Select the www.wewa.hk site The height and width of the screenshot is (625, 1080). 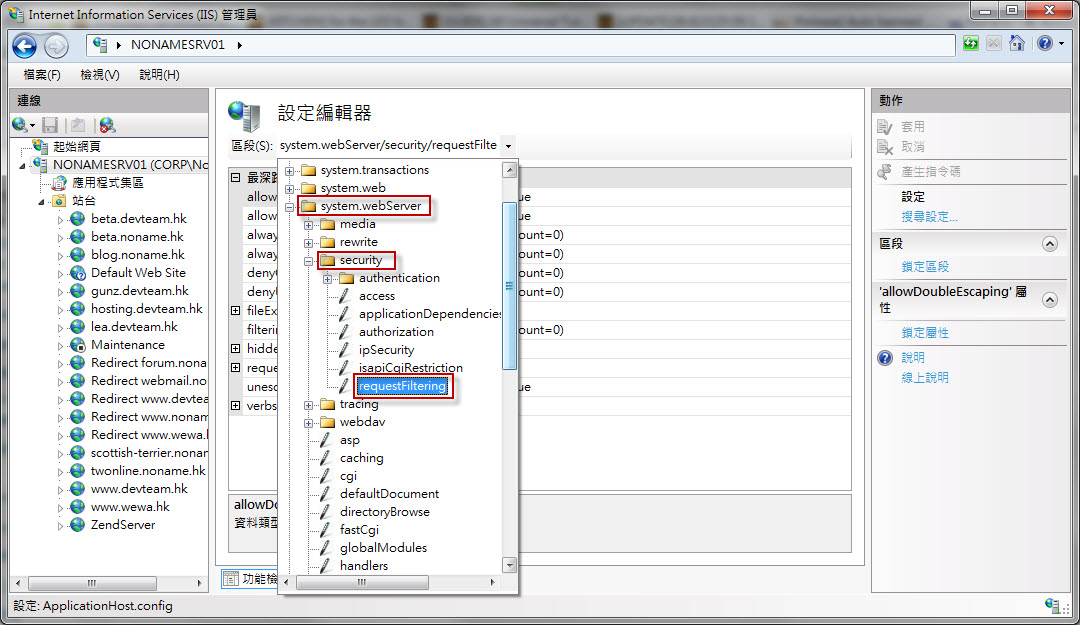[x=130, y=506]
